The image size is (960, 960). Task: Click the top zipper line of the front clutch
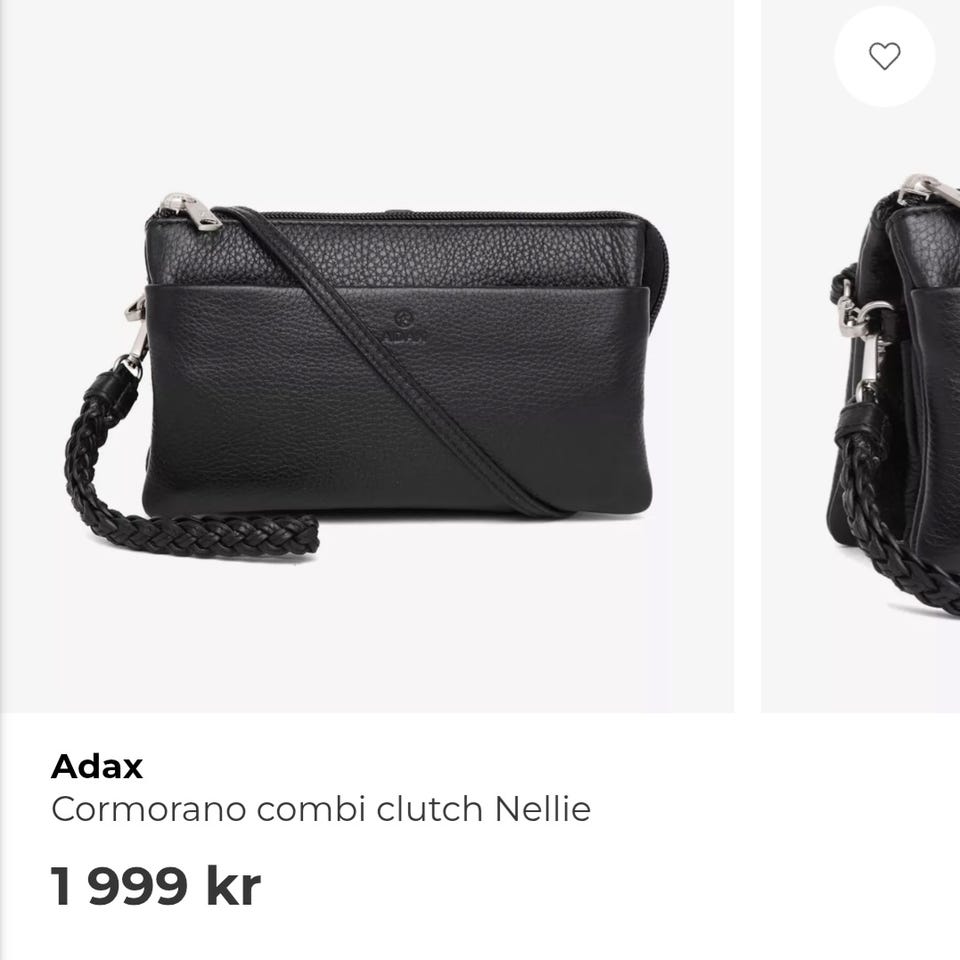[x=429, y=216]
